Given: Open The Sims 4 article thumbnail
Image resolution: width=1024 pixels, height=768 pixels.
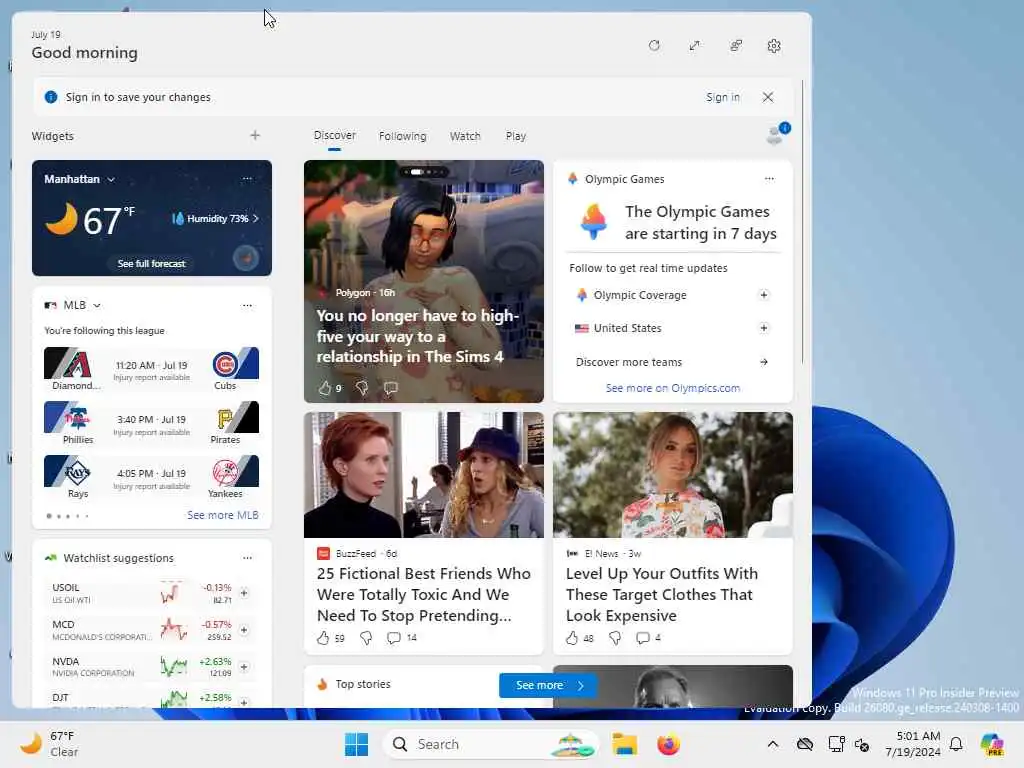Looking at the screenshot, I should pyautogui.click(x=424, y=281).
